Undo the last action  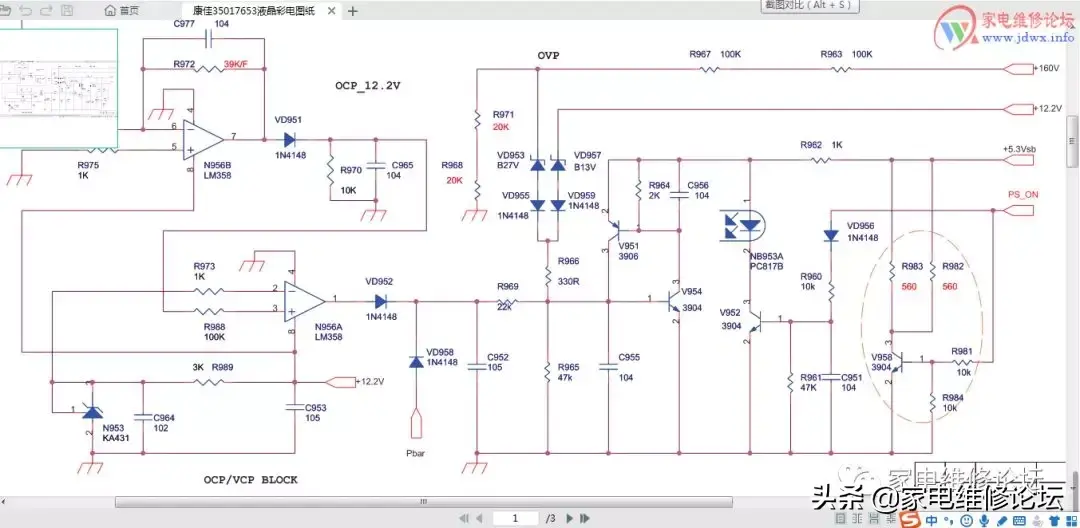coord(26,10)
